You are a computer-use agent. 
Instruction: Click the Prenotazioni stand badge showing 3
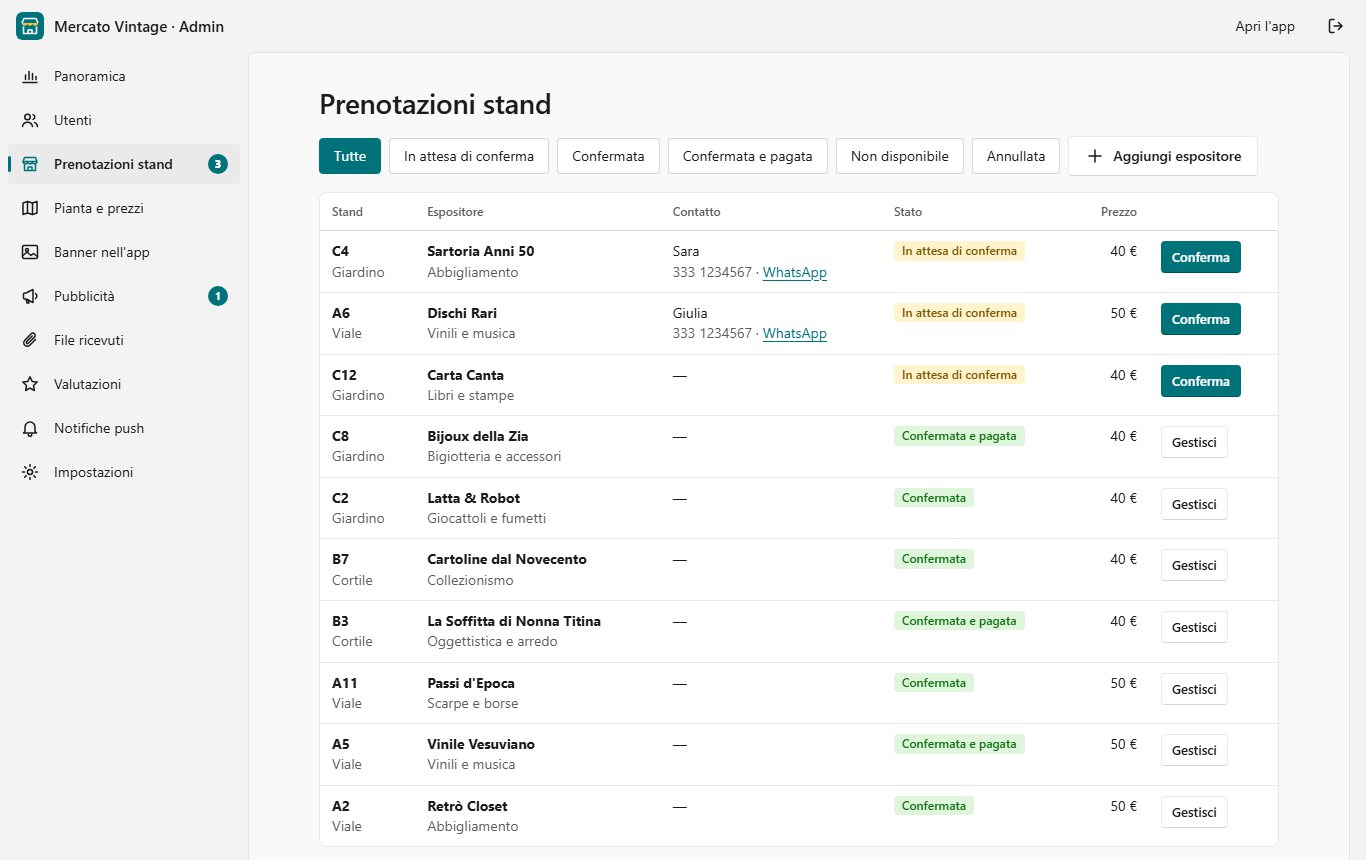click(x=218, y=164)
